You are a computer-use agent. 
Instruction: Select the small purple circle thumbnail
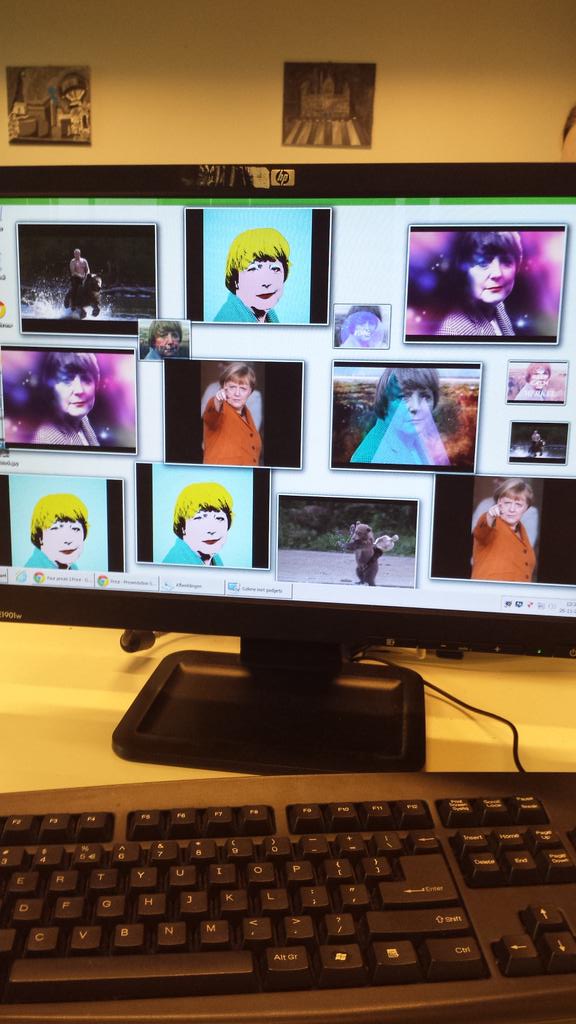click(x=362, y=327)
